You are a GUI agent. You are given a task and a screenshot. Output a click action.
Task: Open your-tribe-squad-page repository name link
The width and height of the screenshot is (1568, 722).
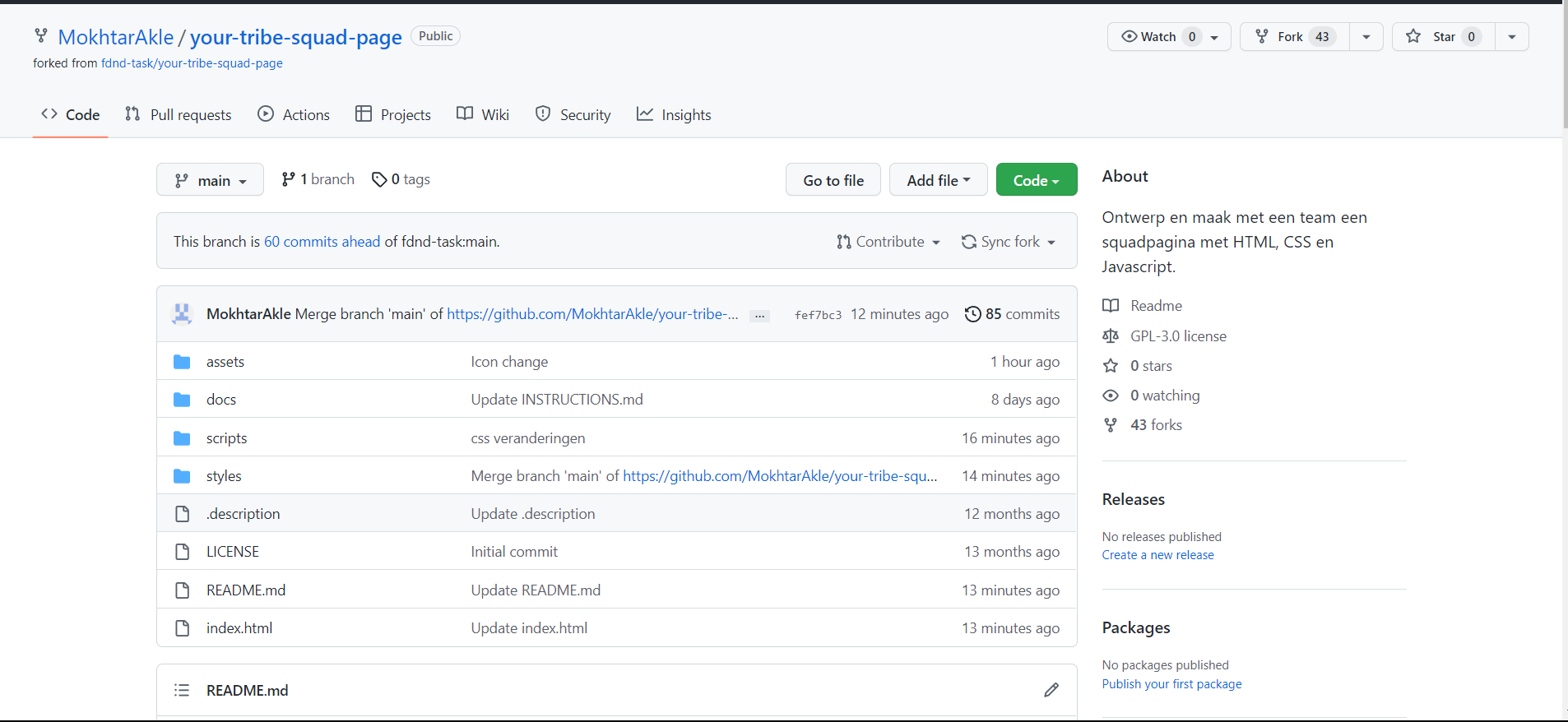(x=296, y=37)
